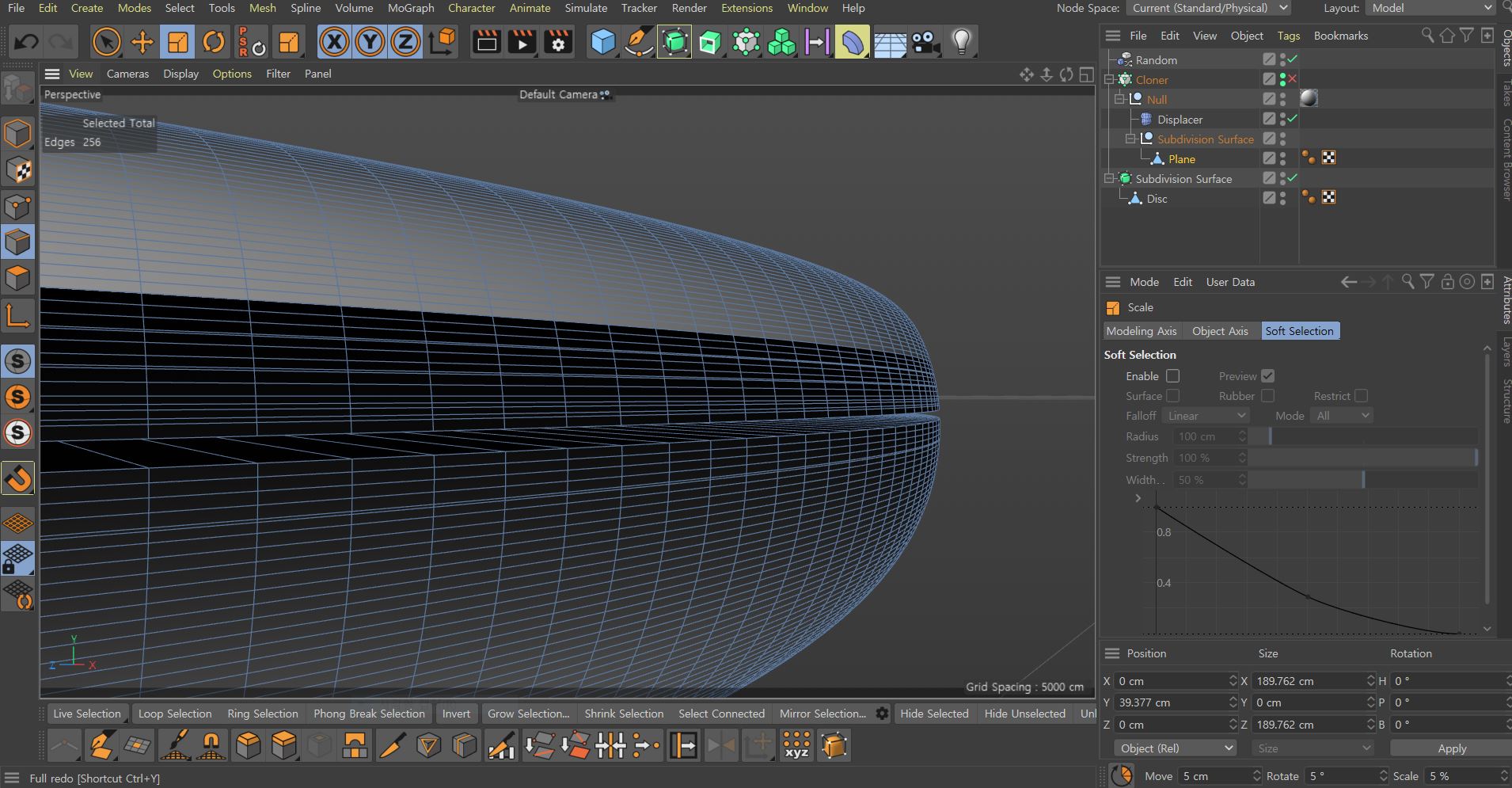Click Ring Selection button
The width and height of the screenshot is (1512, 788).
click(x=263, y=714)
